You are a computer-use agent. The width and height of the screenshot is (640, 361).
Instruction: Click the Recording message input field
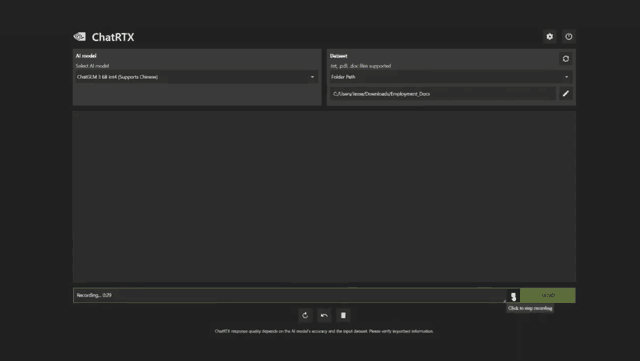point(290,295)
